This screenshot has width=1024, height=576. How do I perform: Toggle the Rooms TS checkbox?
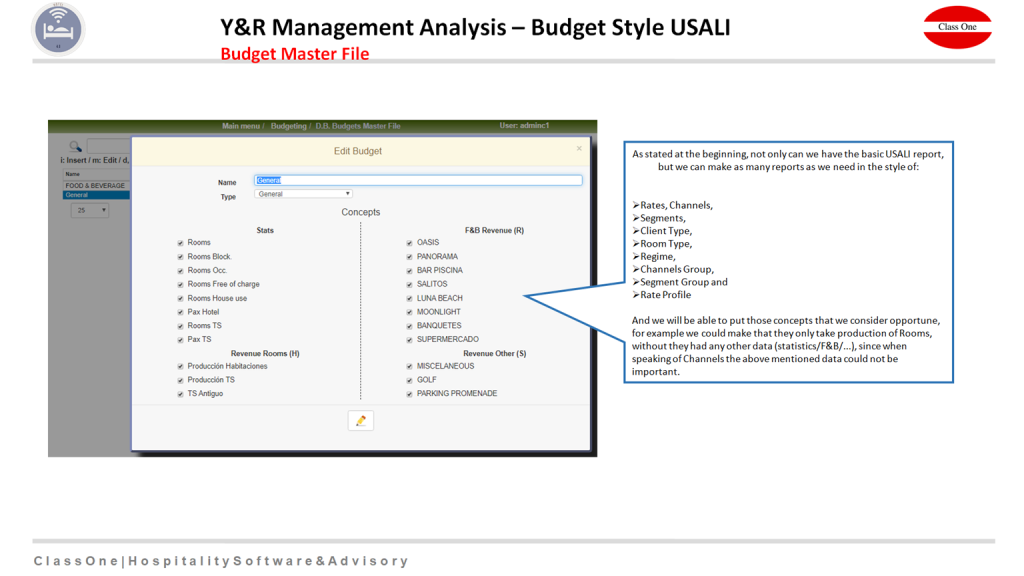180,326
